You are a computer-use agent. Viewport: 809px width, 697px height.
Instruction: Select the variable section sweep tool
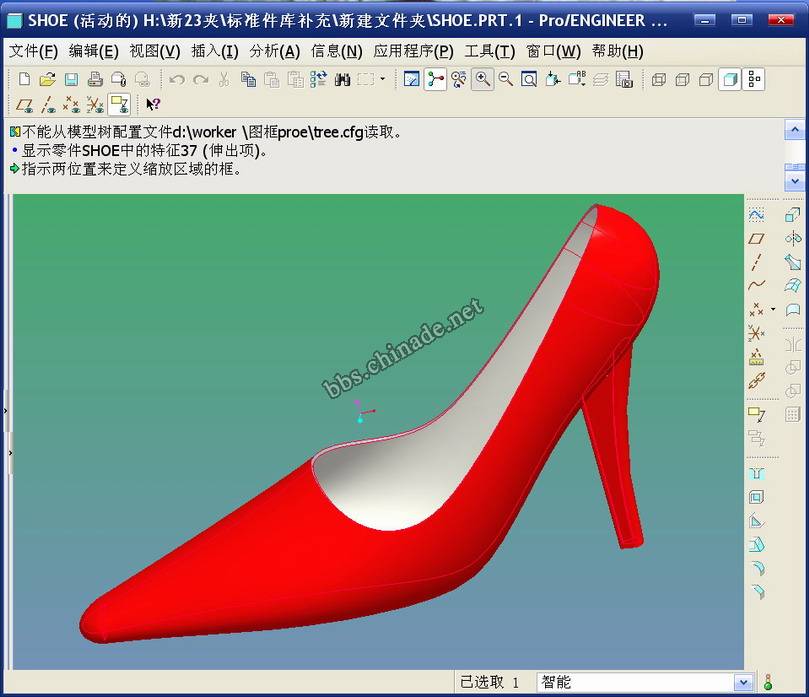(792, 262)
